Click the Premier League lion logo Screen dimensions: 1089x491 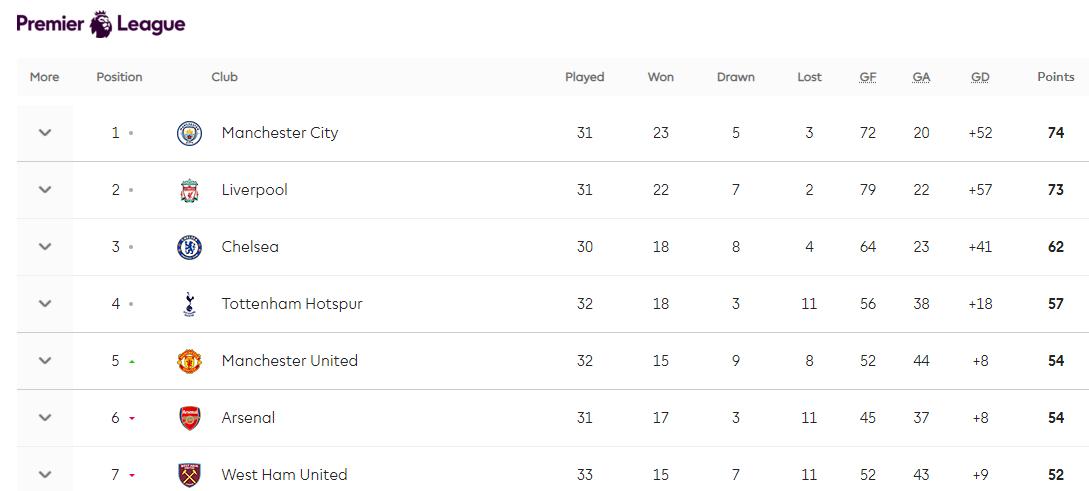[101, 24]
